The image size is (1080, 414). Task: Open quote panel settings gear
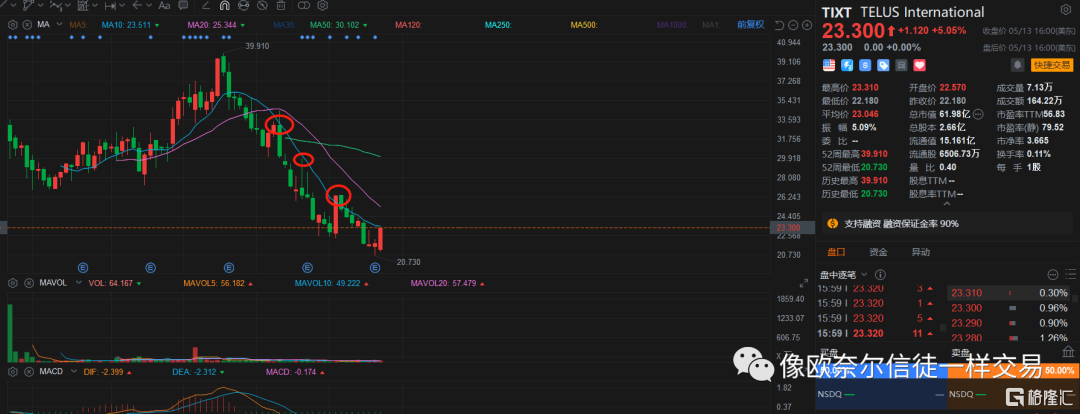[x=1067, y=11]
